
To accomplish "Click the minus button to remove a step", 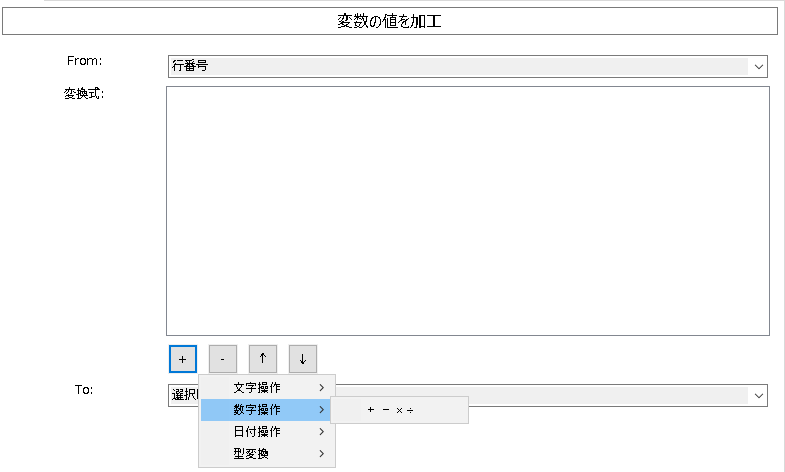I will tap(222, 358).
